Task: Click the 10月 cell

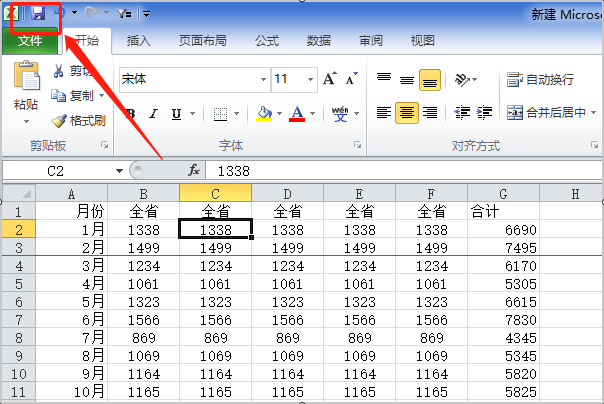Action: (71, 392)
